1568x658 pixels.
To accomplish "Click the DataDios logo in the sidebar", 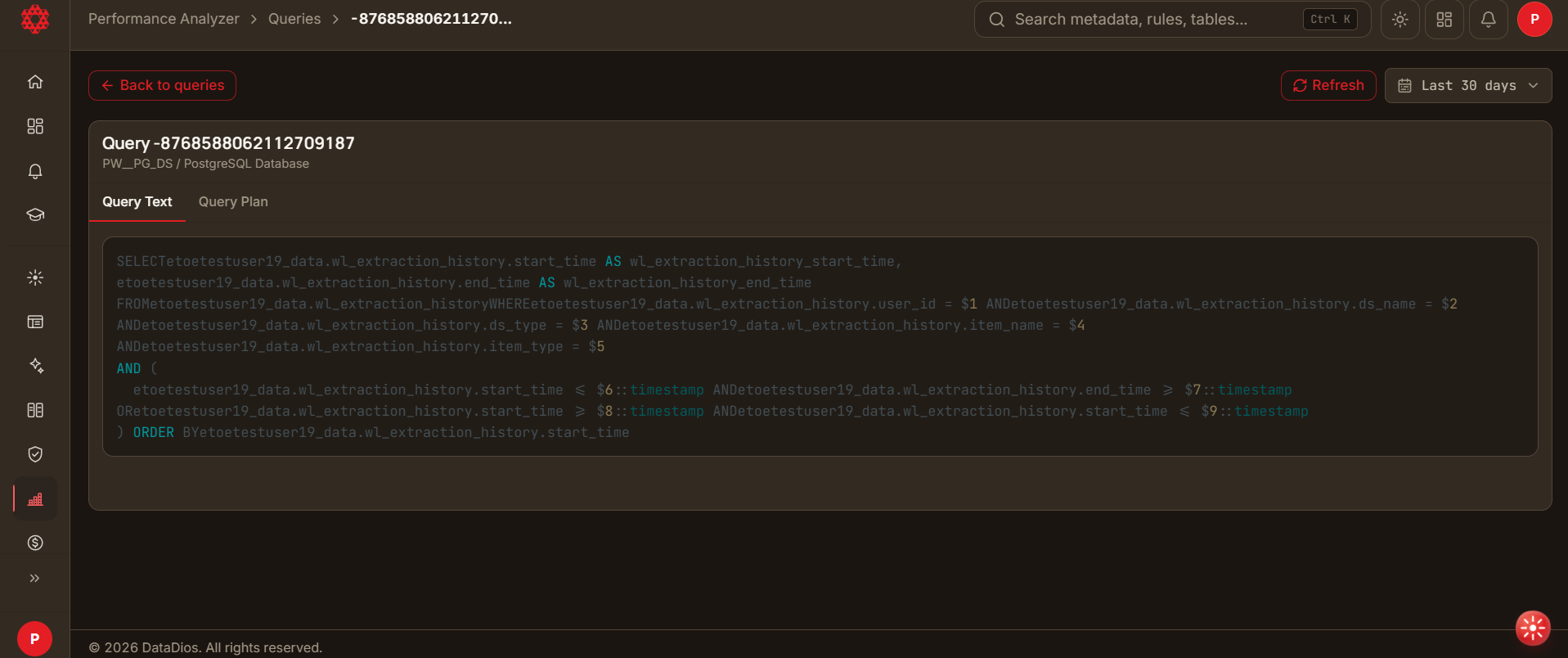I will (34, 19).
